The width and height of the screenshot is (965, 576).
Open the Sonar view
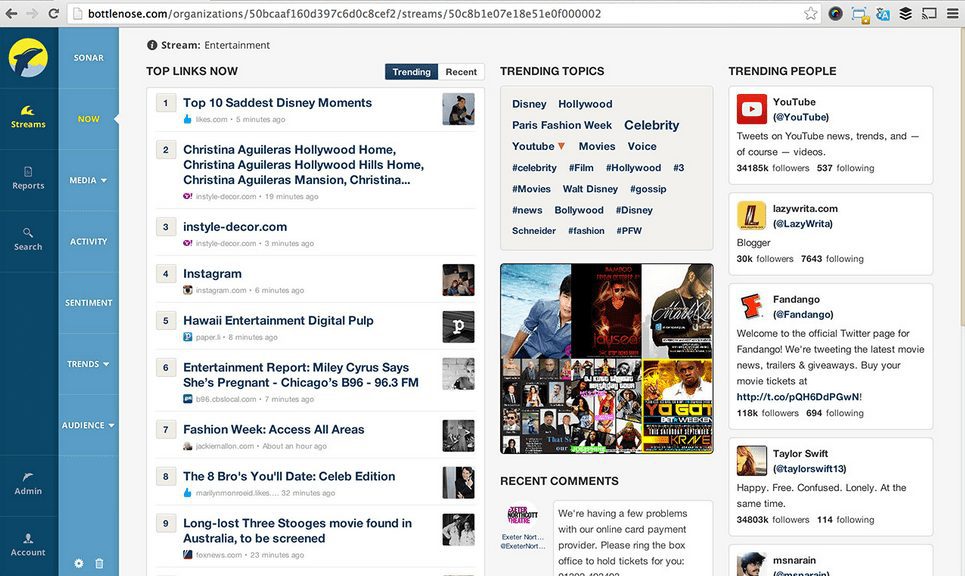click(88, 58)
